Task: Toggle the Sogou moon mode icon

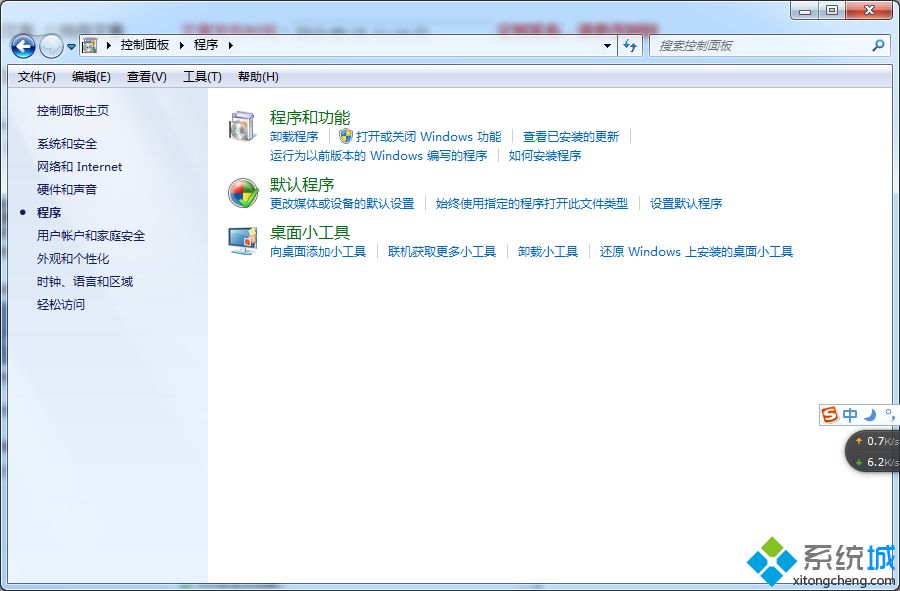Action: pos(870,415)
